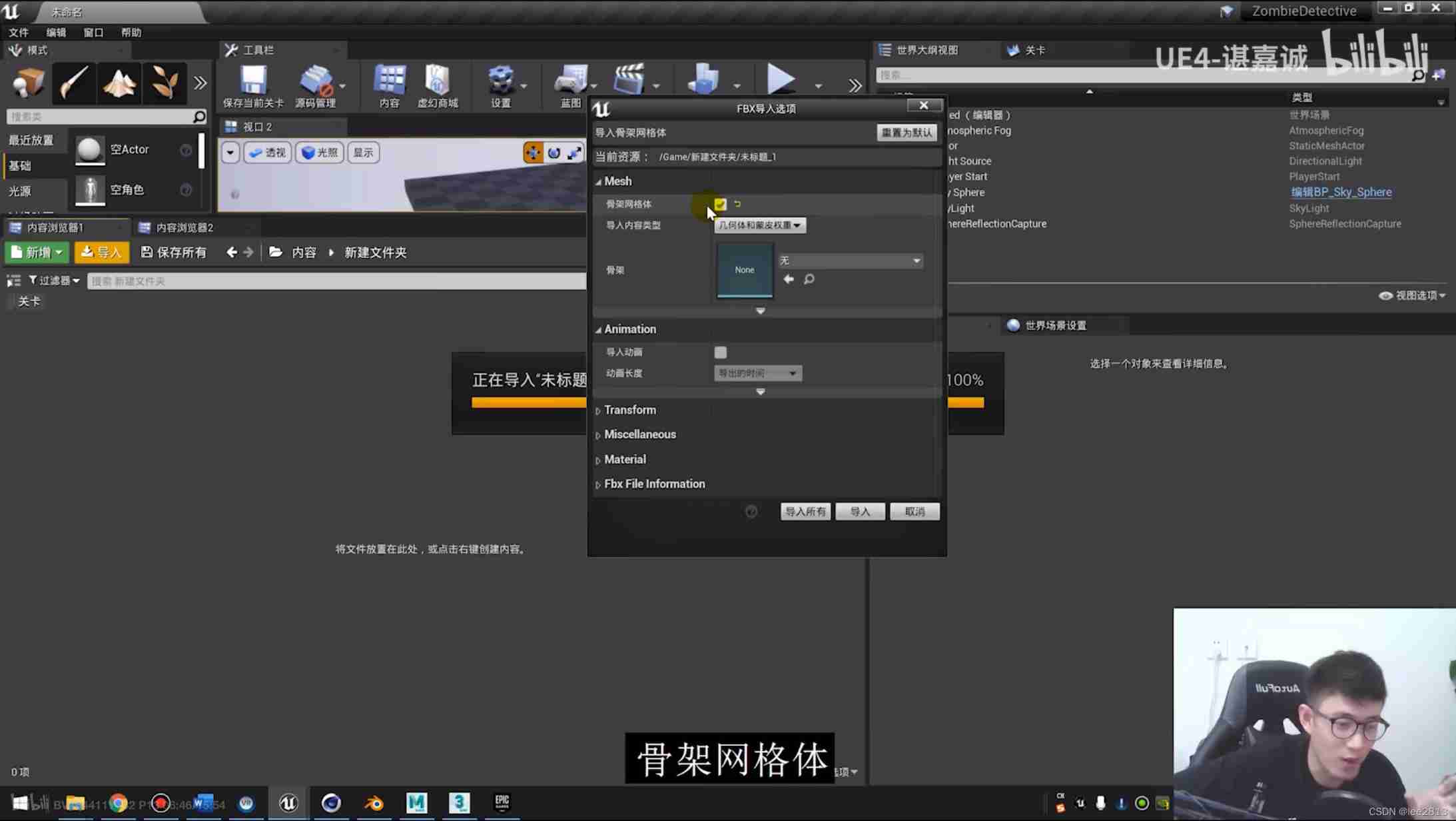Expand the Material section
Screen dimensions: 1456x821
(598, 460)
